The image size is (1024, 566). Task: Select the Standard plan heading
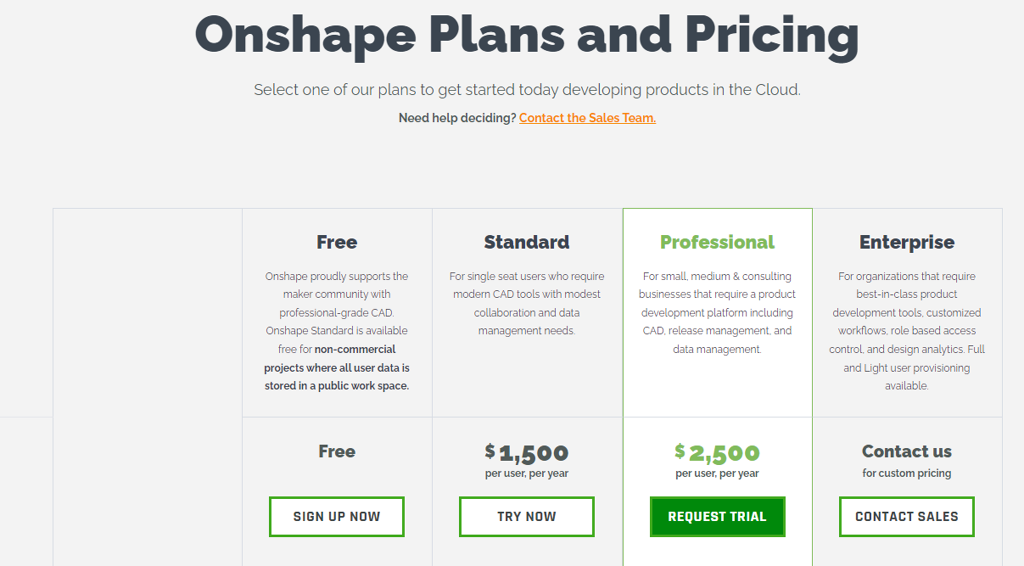point(526,242)
